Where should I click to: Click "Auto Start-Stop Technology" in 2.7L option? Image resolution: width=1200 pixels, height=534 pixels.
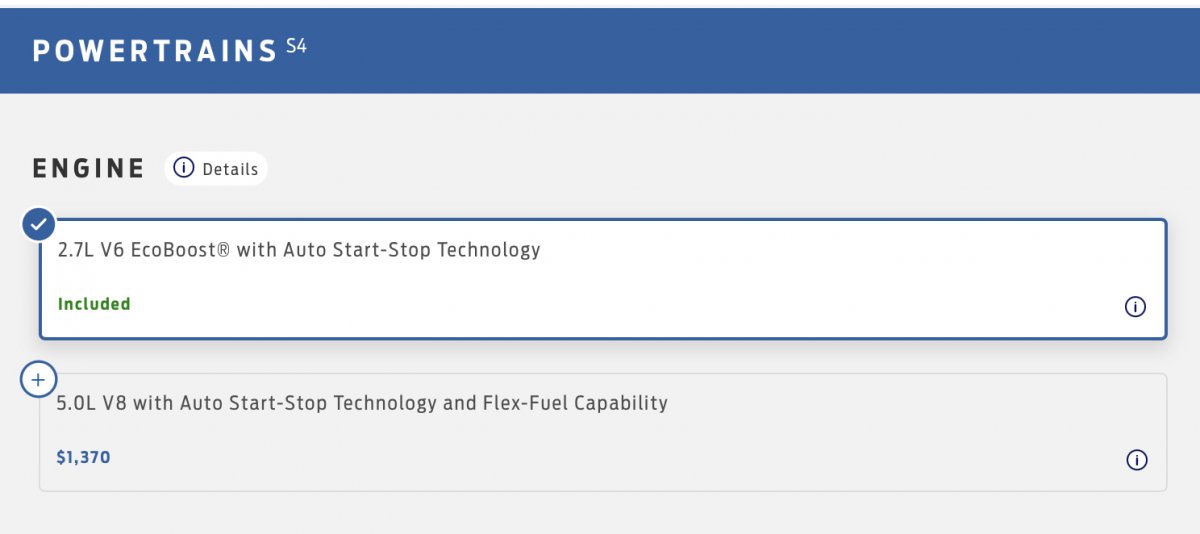(411, 250)
